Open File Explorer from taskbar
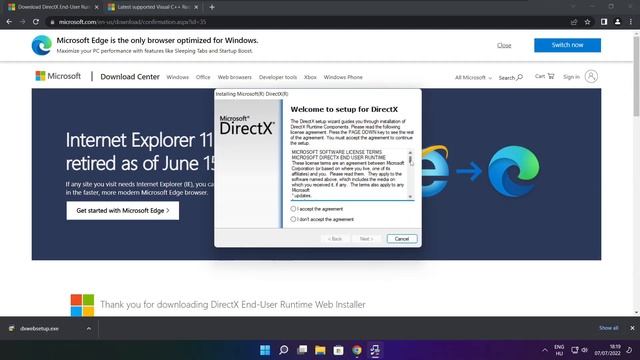Screen dimensions: 640x360 point(320,350)
